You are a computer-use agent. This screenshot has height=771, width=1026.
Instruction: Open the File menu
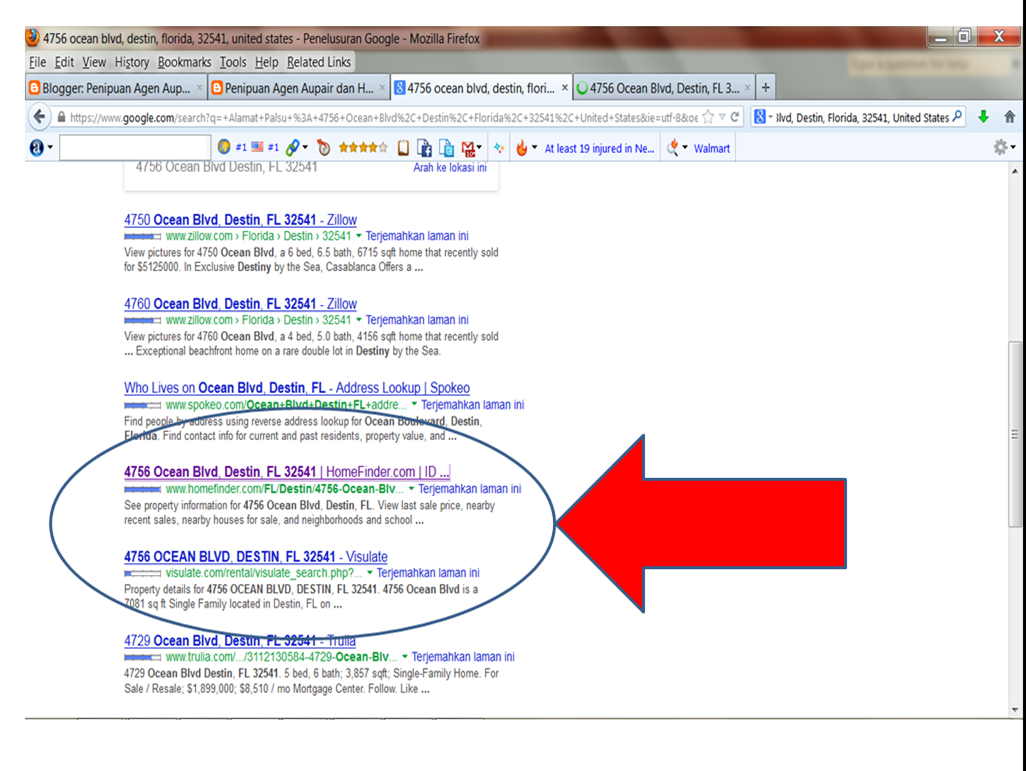click(37, 62)
